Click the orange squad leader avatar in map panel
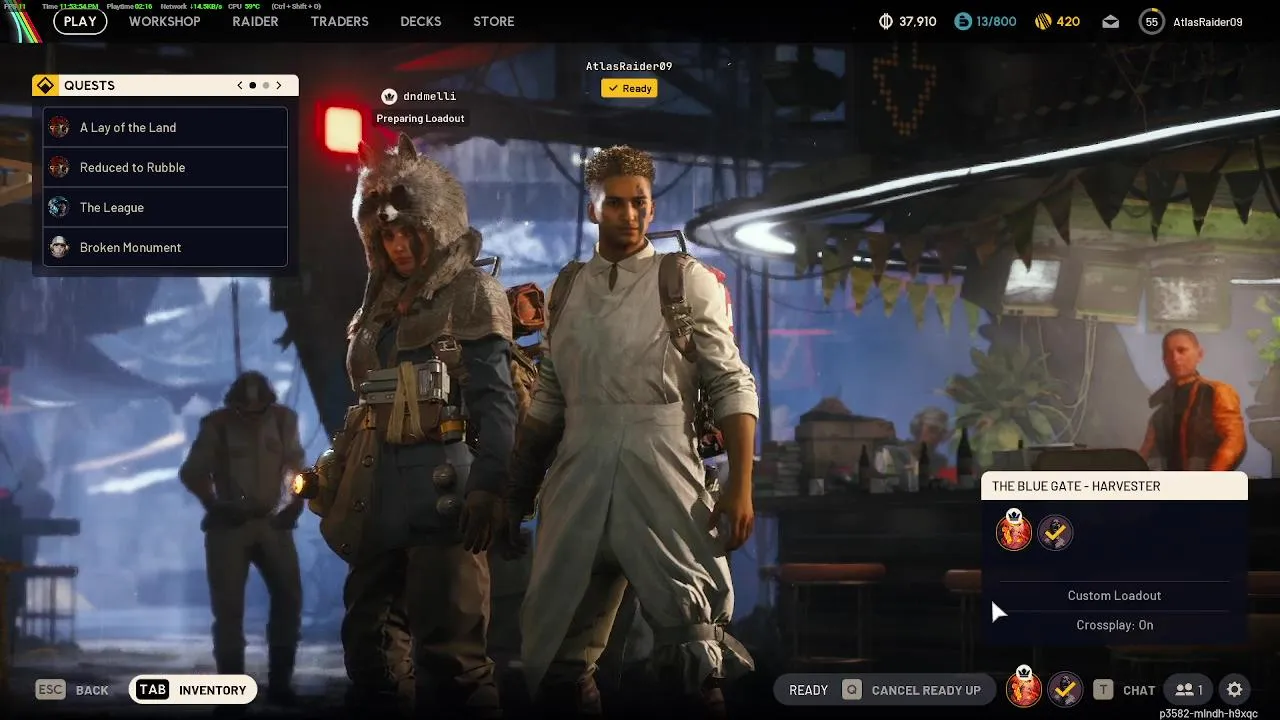This screenshot has height=720, width=1280. pos(1014,531)
